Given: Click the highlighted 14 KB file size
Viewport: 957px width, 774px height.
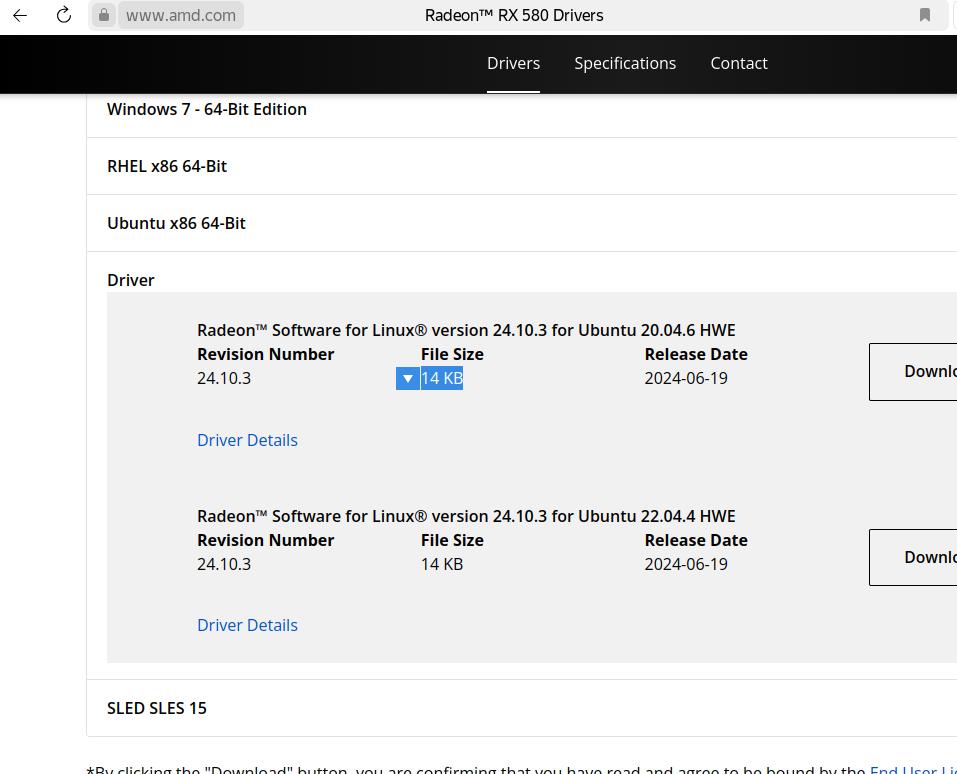Looking at the screenshot, I should (442, 378).
